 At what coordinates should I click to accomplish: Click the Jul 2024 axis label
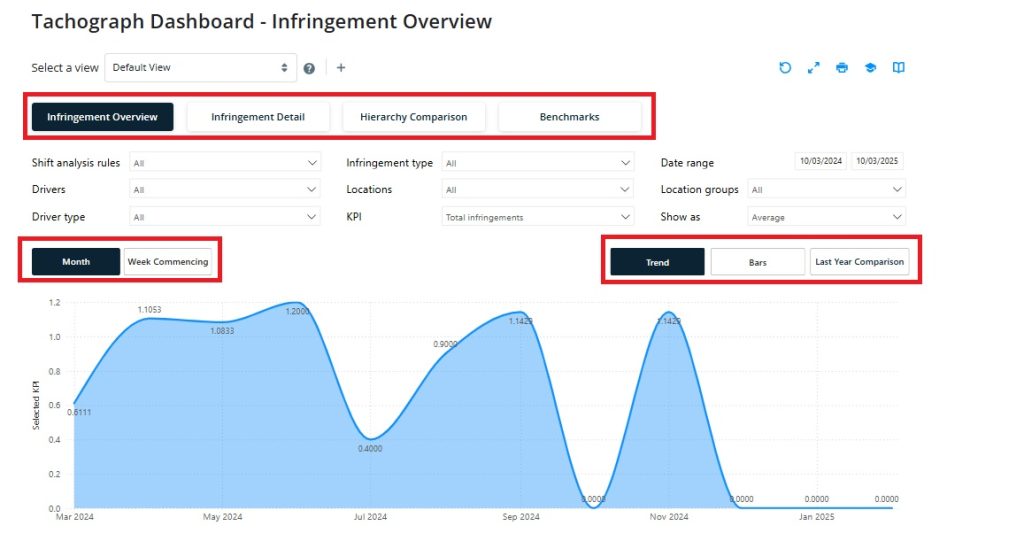[x=370, y=517]
